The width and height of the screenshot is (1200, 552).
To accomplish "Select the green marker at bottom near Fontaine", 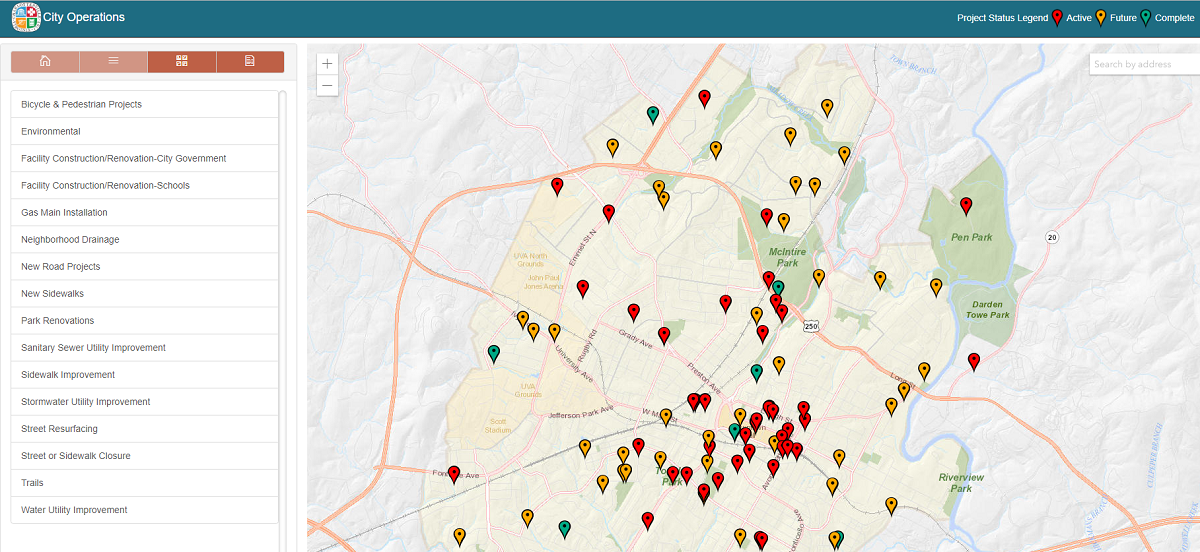I will point(565,528).
